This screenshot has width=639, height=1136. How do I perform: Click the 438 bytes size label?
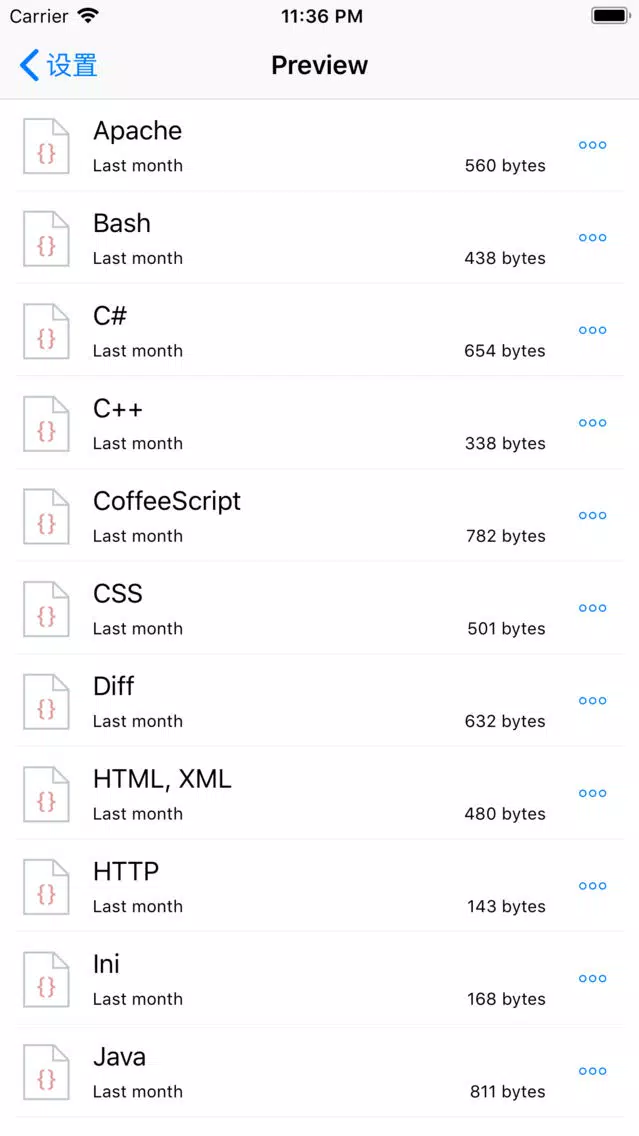505,259
